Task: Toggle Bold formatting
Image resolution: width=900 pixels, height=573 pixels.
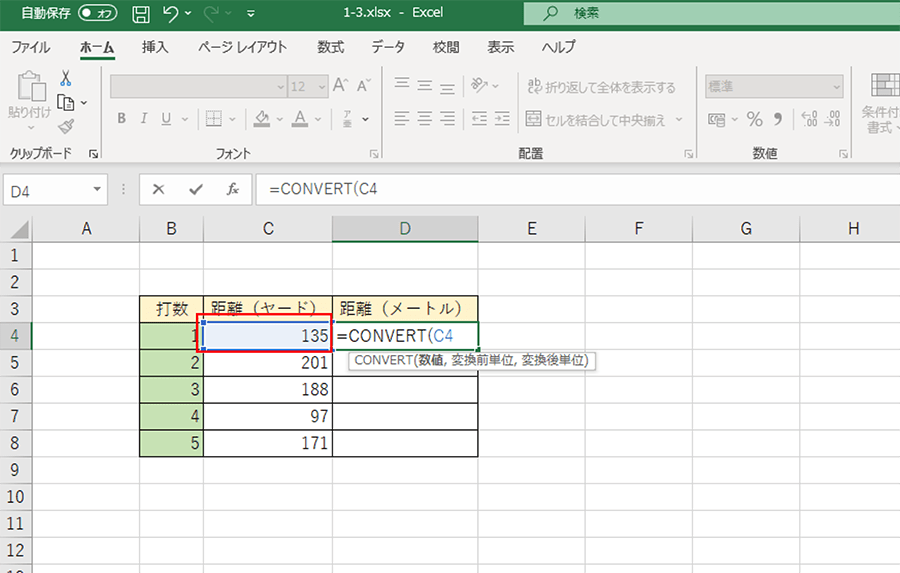Action: click(122, 118)
